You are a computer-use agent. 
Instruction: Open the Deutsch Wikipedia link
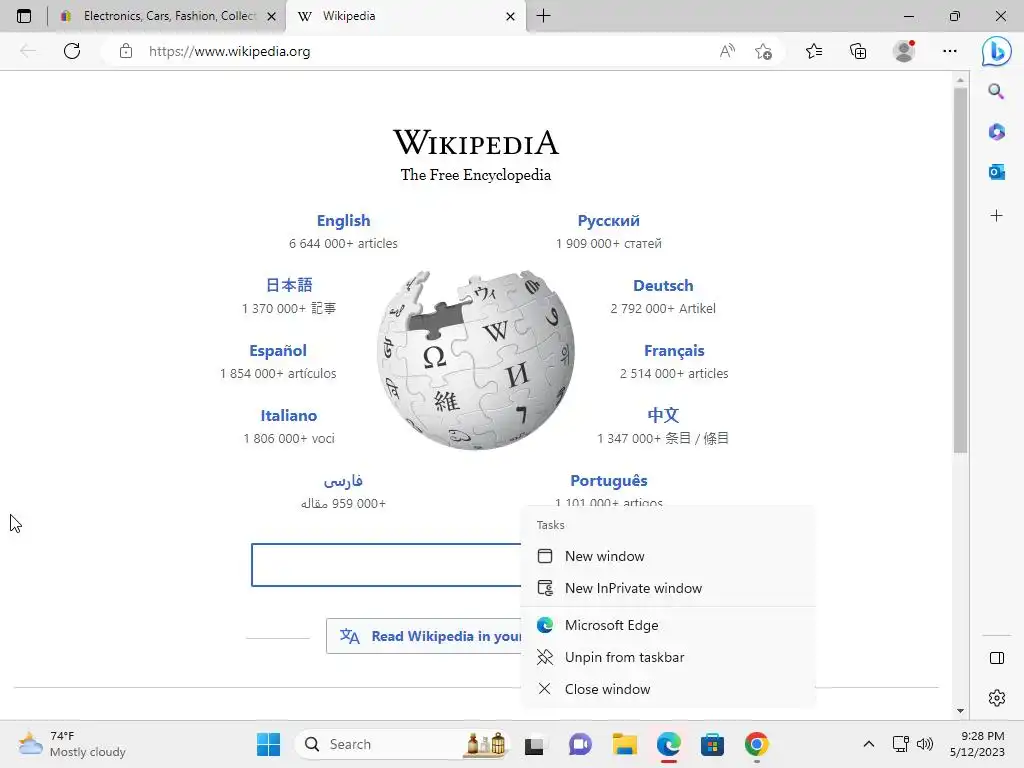tap(663, 285)
